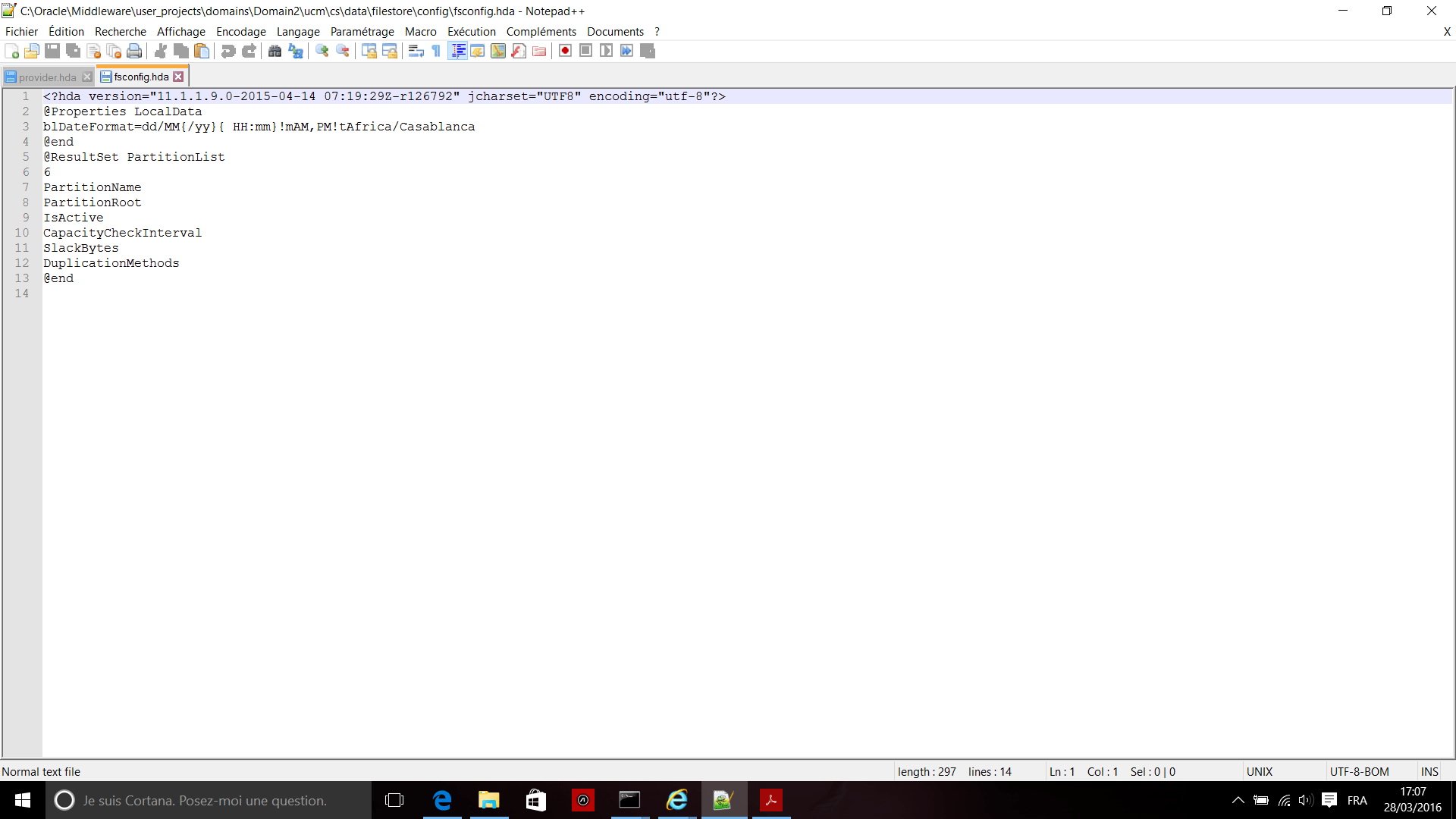Open the Encodage menu

click(240, 32)
